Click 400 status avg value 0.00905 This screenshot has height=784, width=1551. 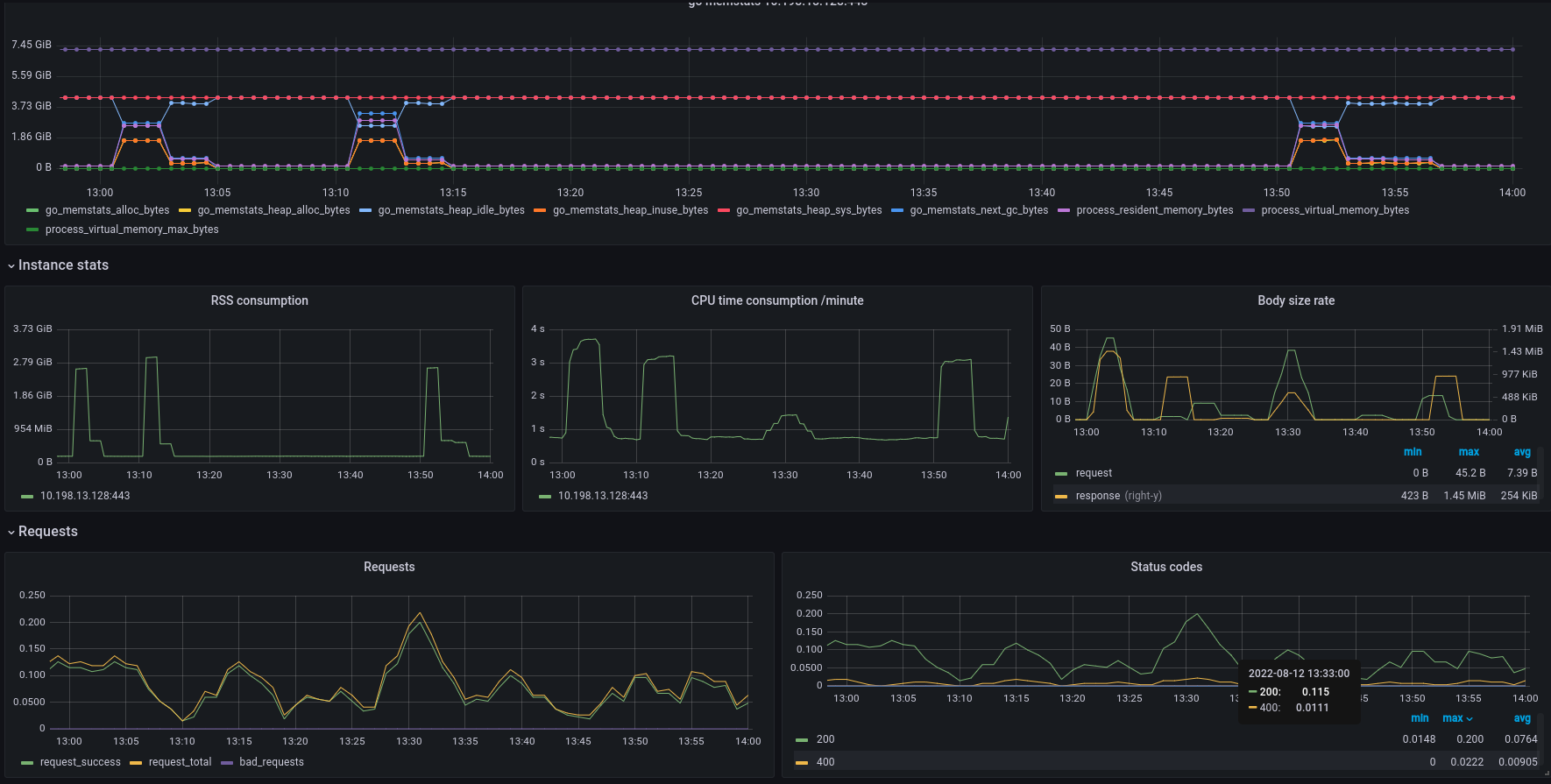point(1518,762)
